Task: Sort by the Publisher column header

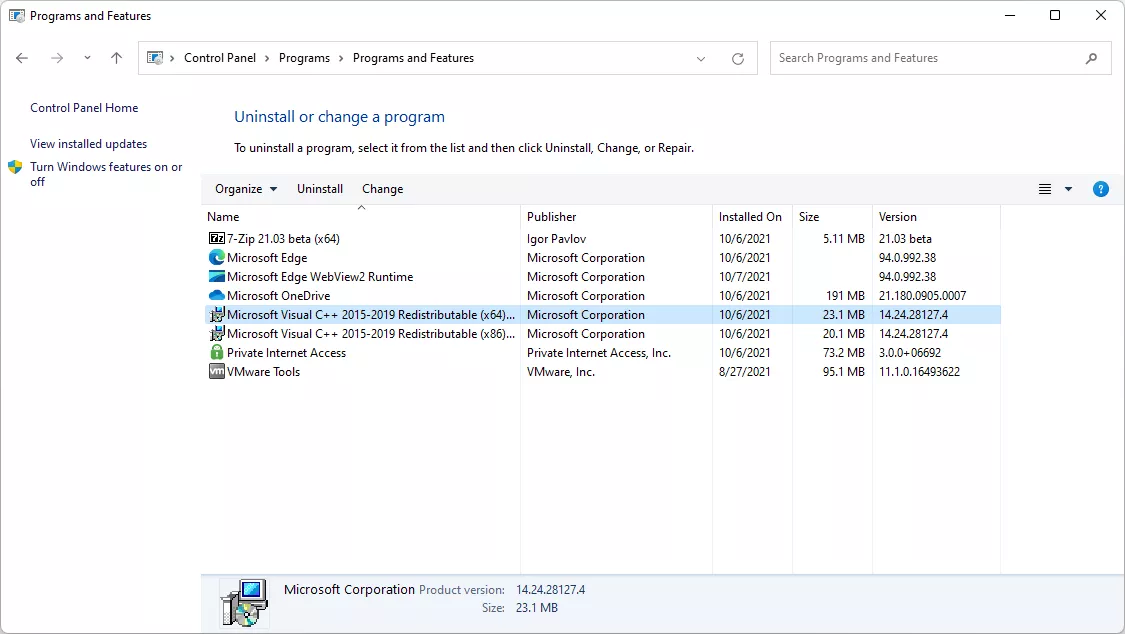Action: [x=616, y=217]
